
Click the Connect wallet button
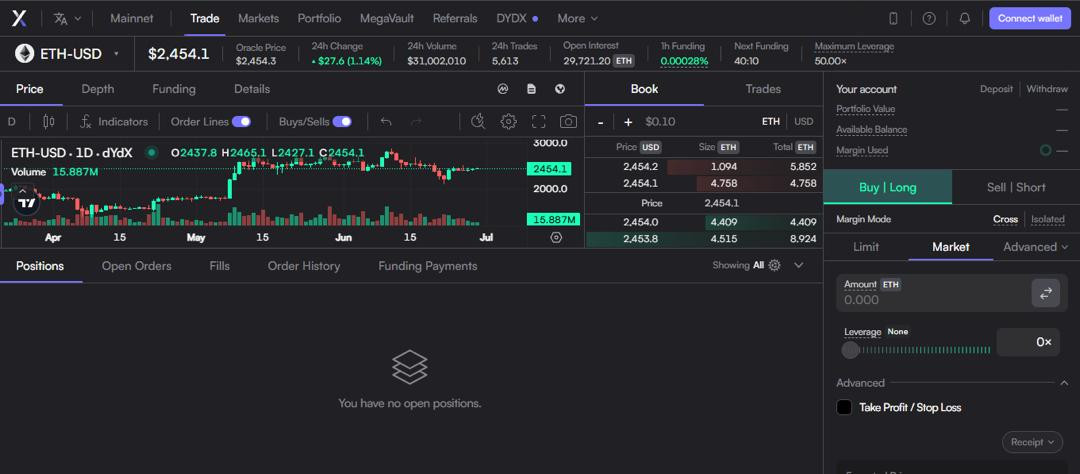[1029, 18]
